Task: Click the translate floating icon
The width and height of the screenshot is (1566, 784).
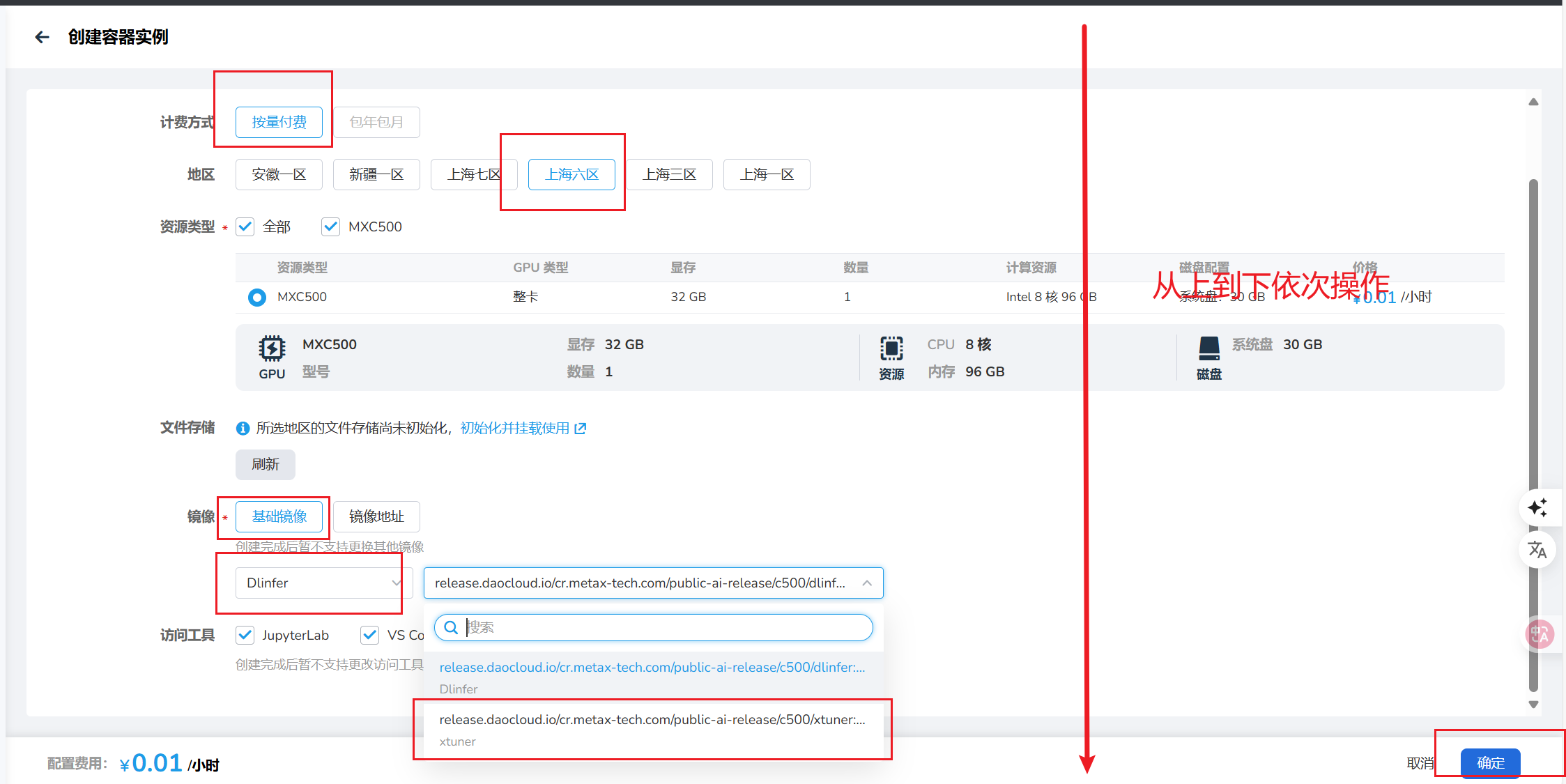Action: pyautogui.click(x=1537, y=550)
